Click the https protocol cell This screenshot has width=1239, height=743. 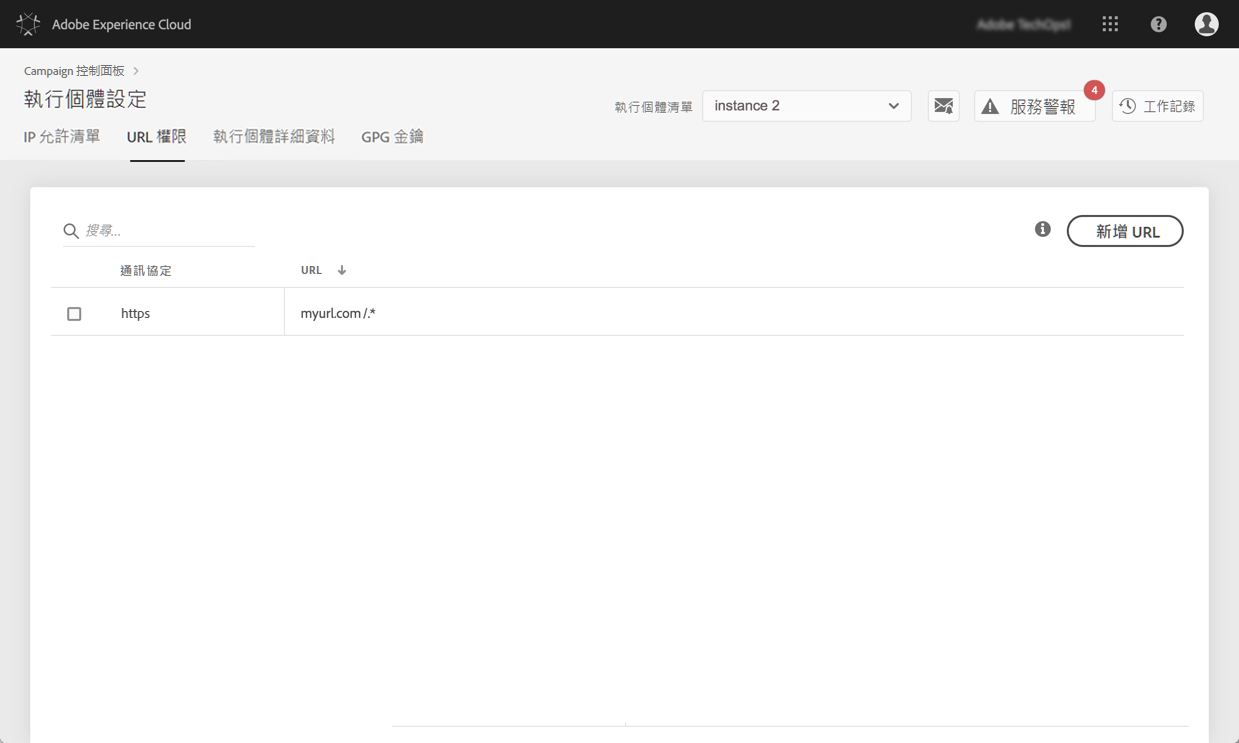tap(135, 313)
